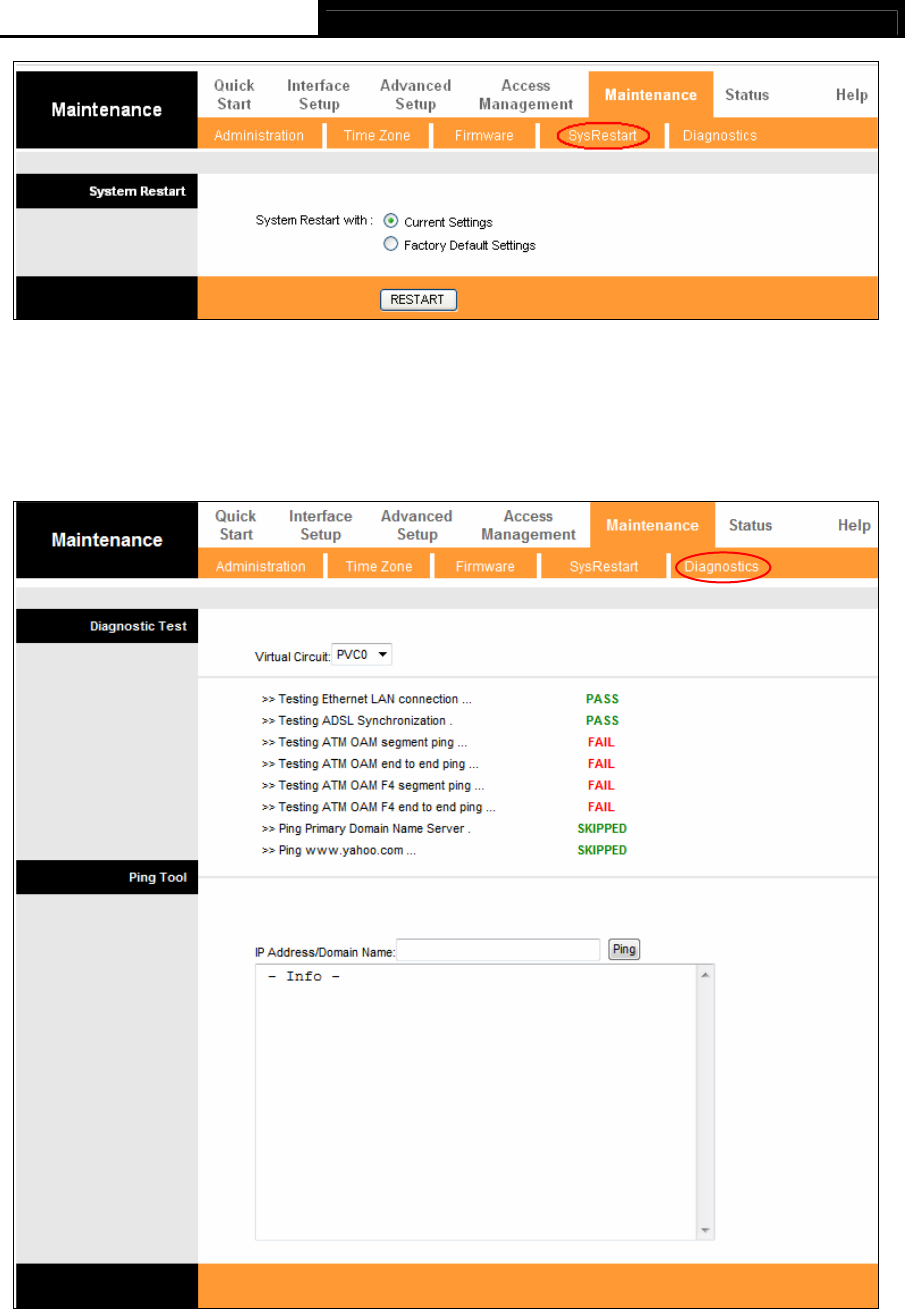Click 'Testing Ethernet LAN connection' row text

tap(366, 699)
